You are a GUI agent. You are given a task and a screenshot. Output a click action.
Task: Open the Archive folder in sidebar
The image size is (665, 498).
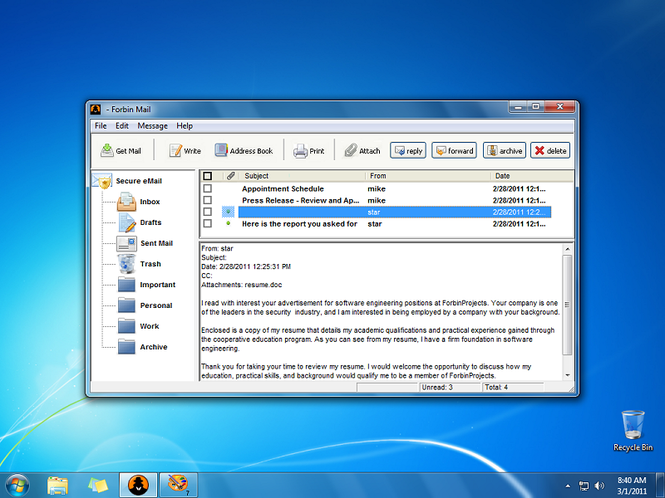pos(142,347)
